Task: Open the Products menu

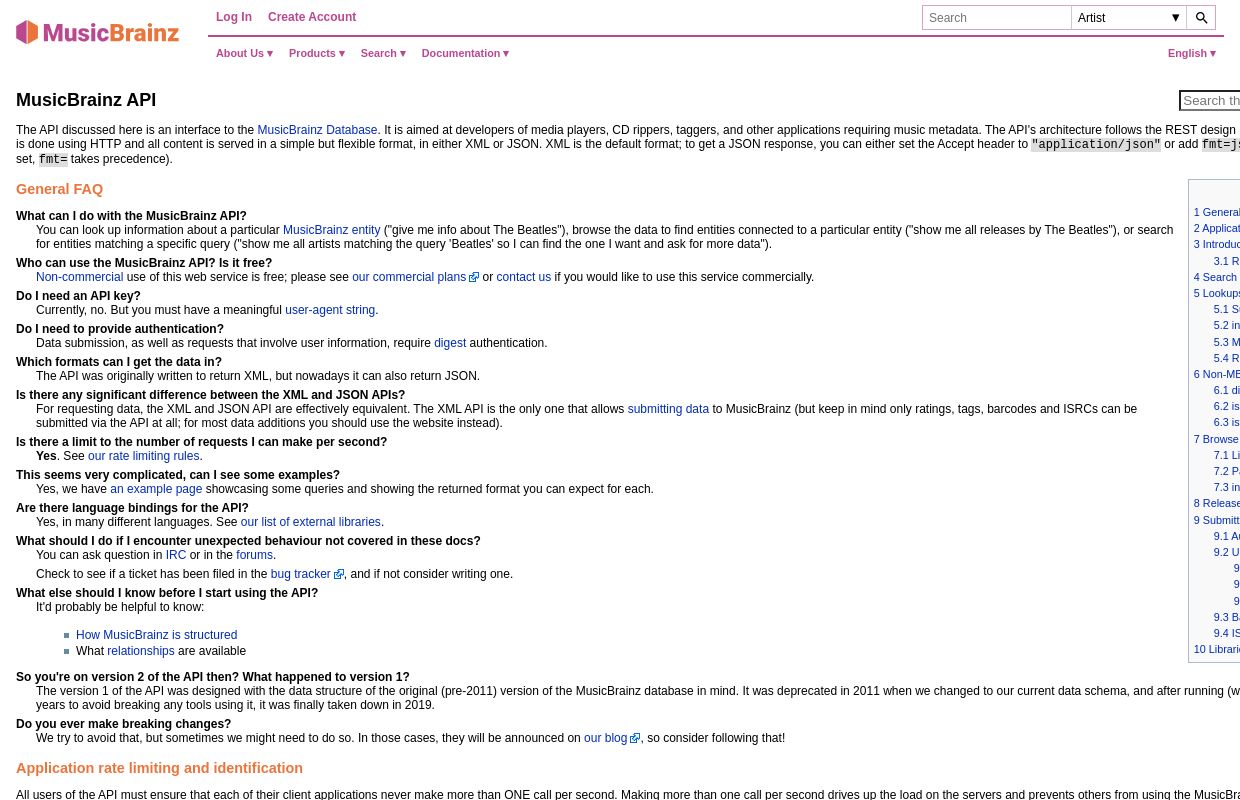Action: point(316,53)
